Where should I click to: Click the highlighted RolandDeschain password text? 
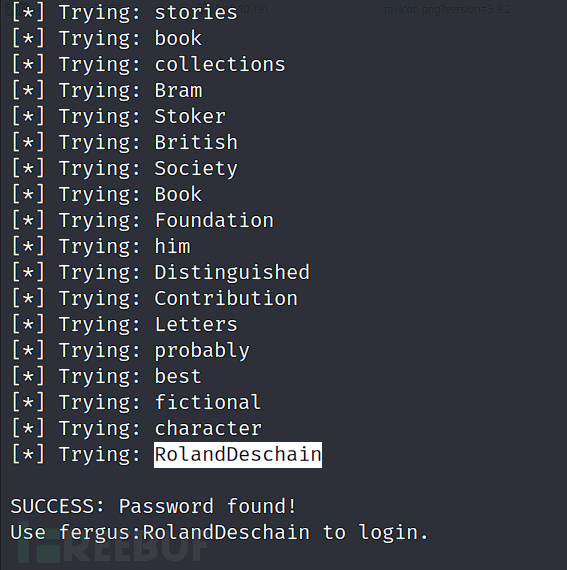pos(238,455)
